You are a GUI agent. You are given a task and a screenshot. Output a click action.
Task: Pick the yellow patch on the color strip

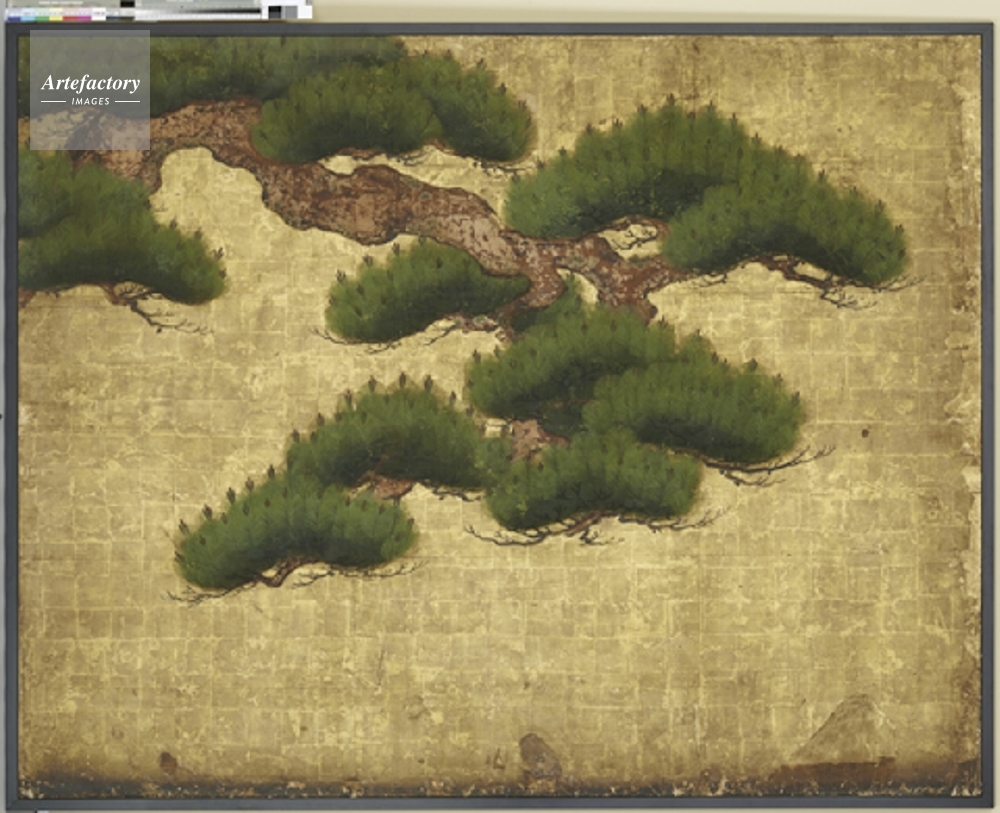[56, 17]
